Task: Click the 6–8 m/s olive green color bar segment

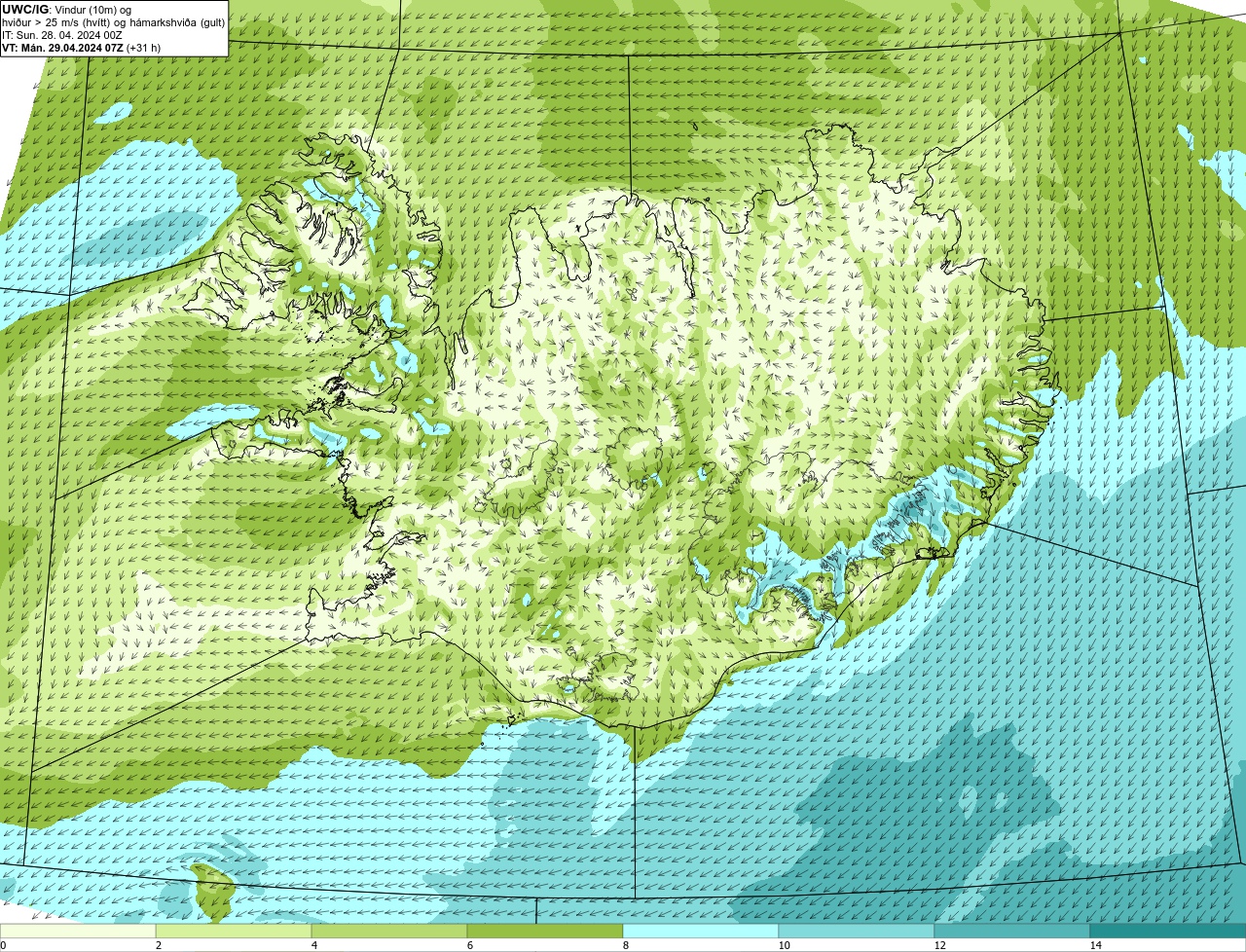Action: click(x=545, y=931)
